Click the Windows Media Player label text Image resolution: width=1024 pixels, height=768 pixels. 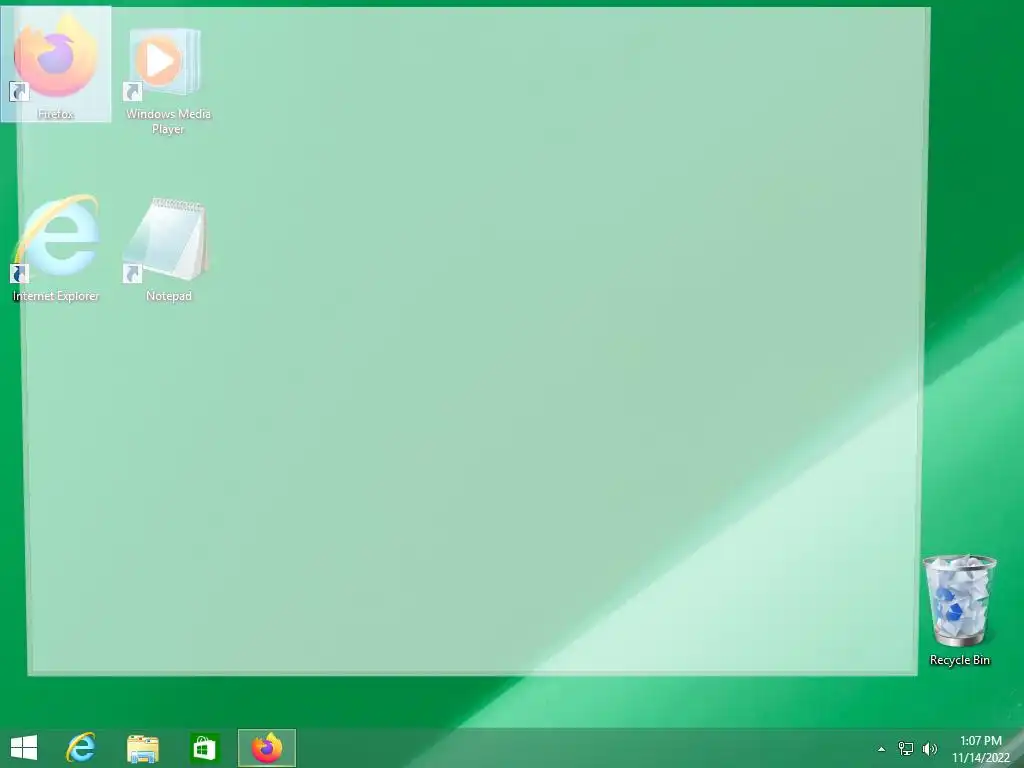point(168,121)
